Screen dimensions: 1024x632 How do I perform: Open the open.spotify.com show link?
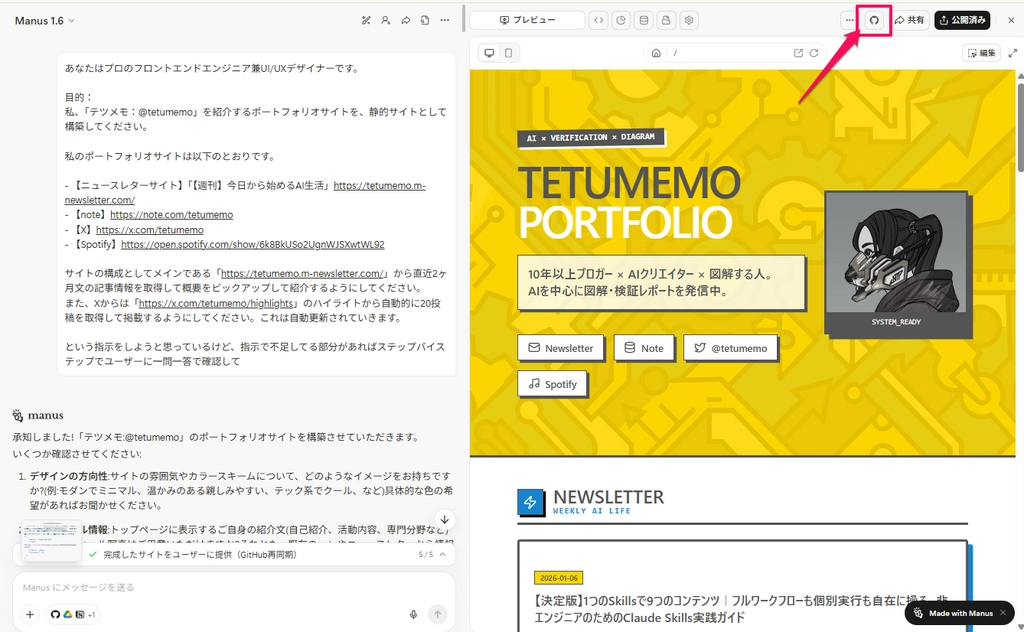tap(253, 244)
